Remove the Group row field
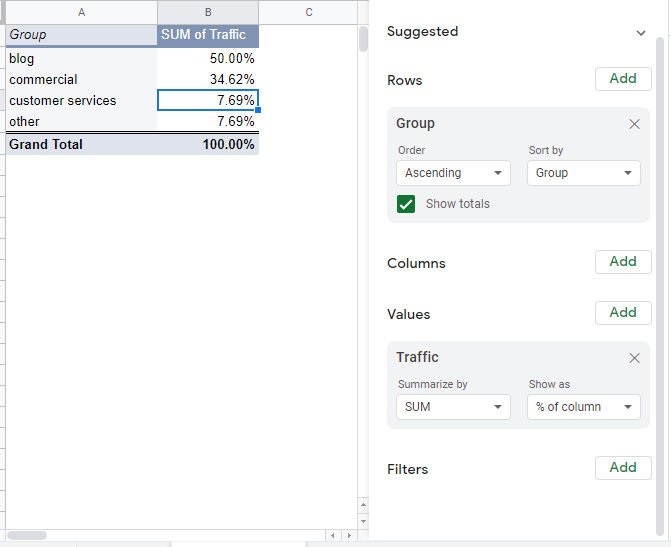The image size is (671, 547). (x=634, y=124)
